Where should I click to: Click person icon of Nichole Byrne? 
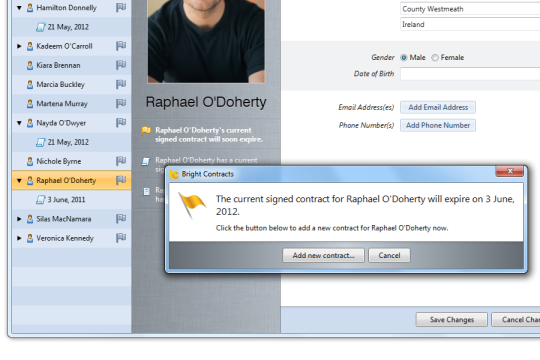click(30, 161)
